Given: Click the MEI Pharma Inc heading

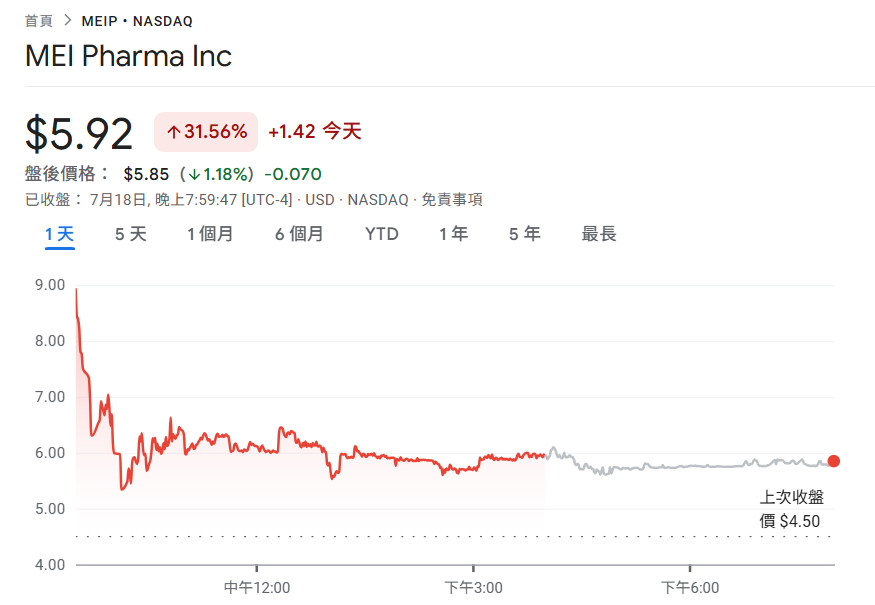Looking at the screenshot, I should point(128,56).
